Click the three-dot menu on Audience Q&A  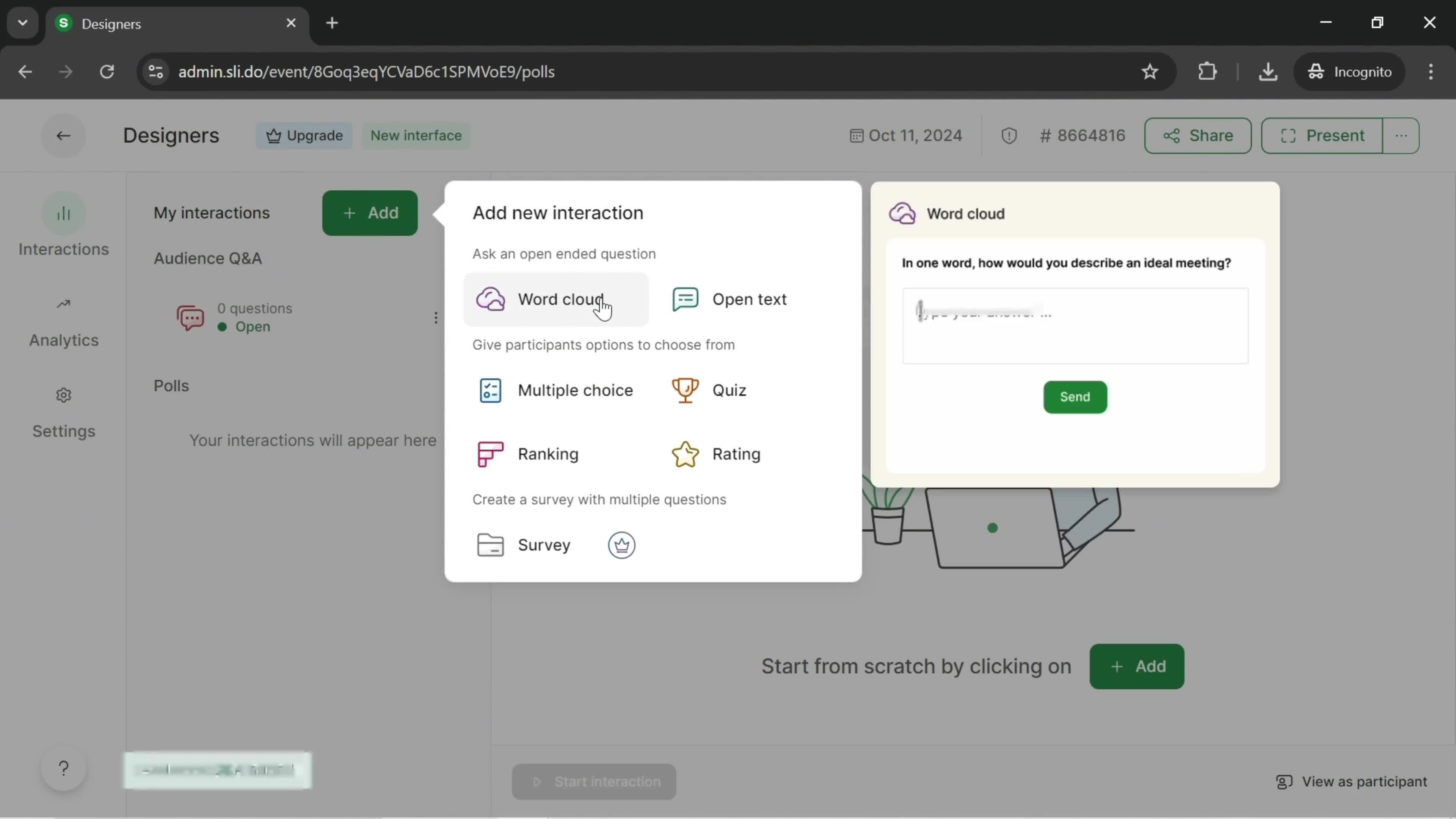pos(436,317)
